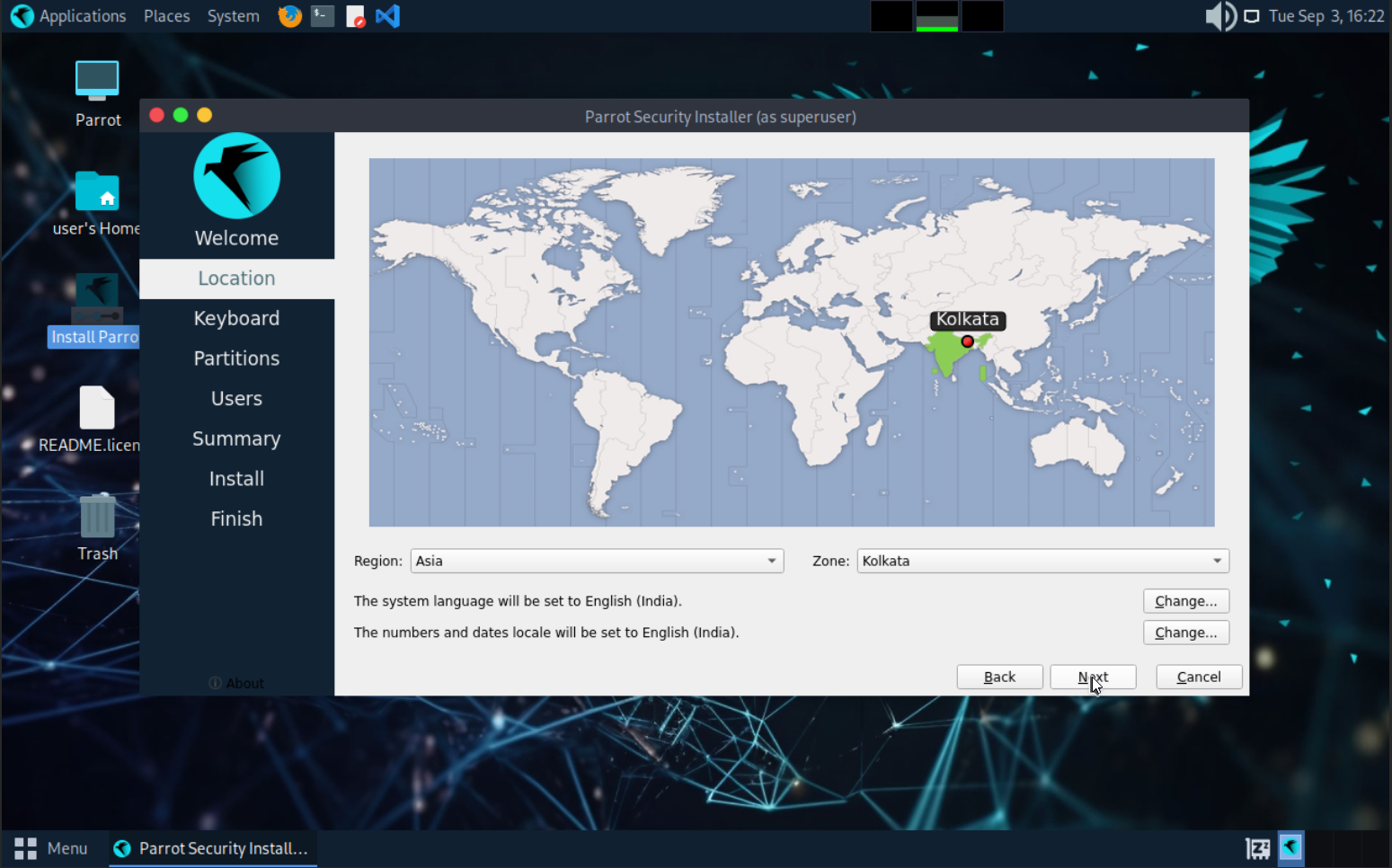The image size is (1392, 868).
Task: Click the Parrot logo in installer sidebar
Action: point(236,176)
